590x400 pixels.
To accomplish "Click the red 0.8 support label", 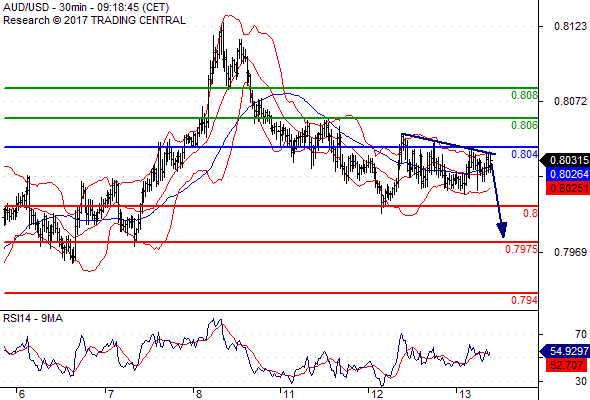I will 531,213.
